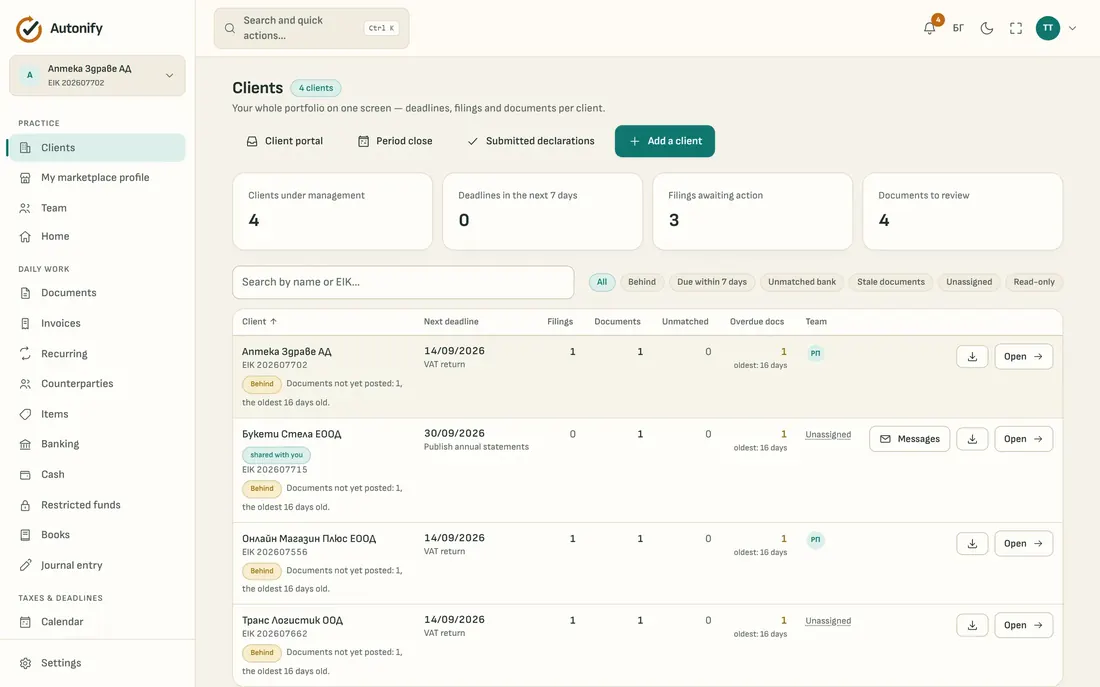Click РП team badge for Аптека Здраве АД
1100x687 pixels.
pos(815,353)
